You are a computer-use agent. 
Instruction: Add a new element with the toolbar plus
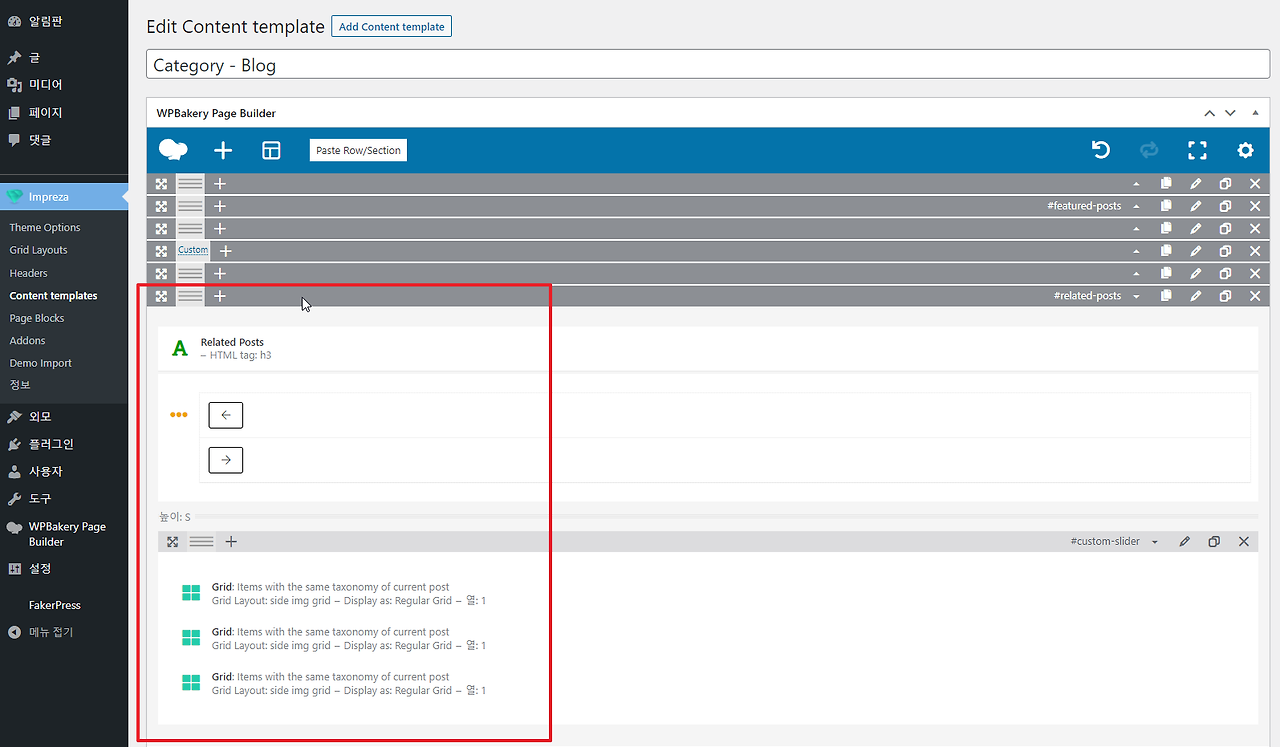tap(223, 150)
